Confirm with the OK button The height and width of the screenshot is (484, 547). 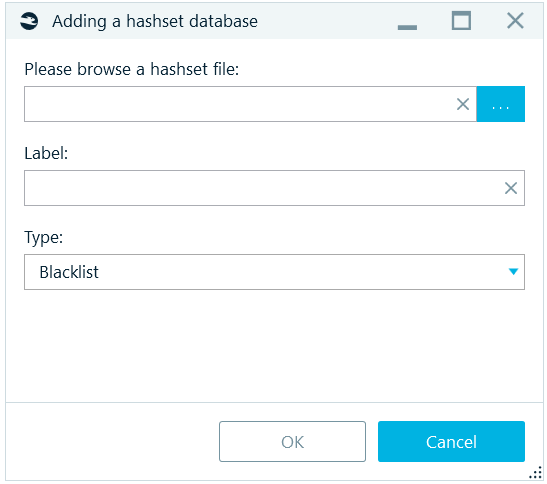292,441
